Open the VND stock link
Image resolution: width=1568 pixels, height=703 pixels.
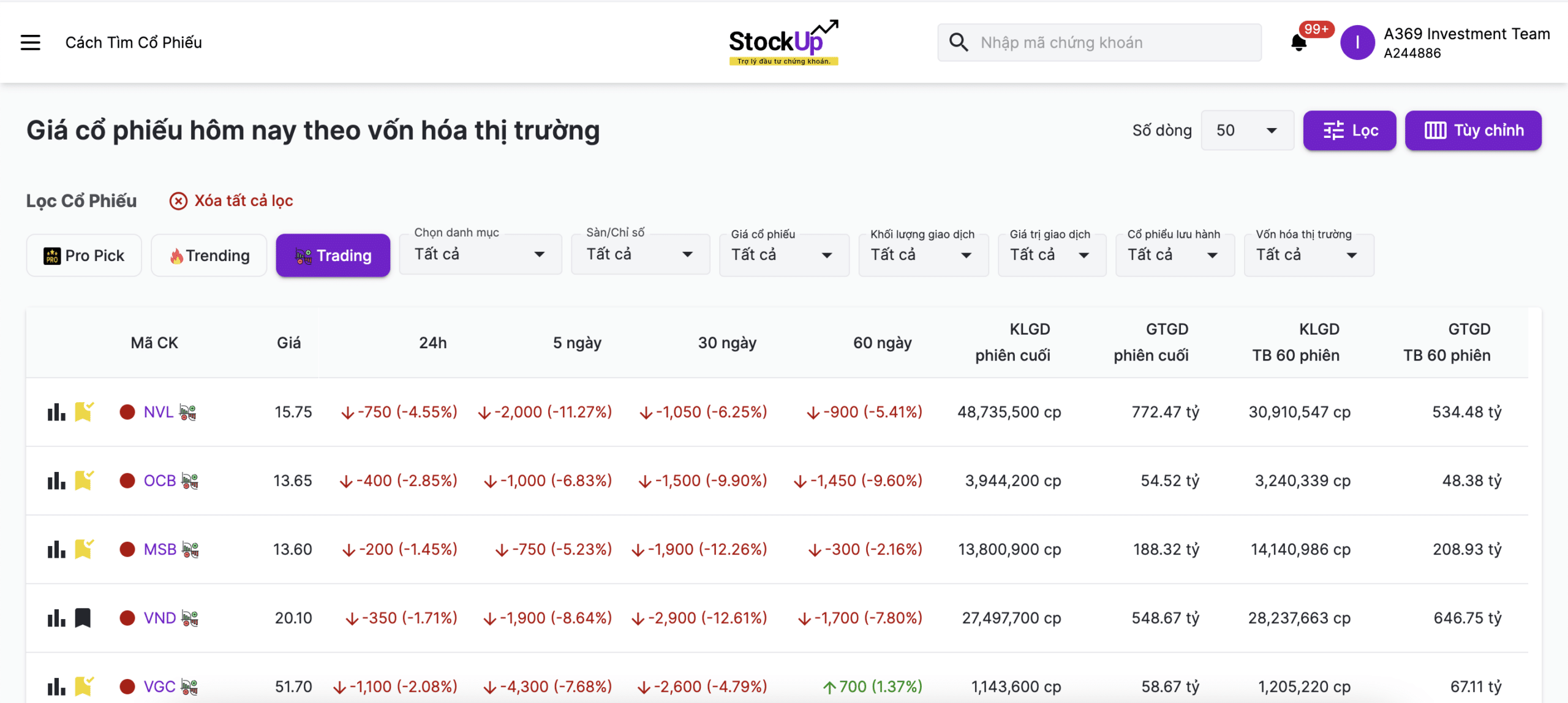[160, 618]
